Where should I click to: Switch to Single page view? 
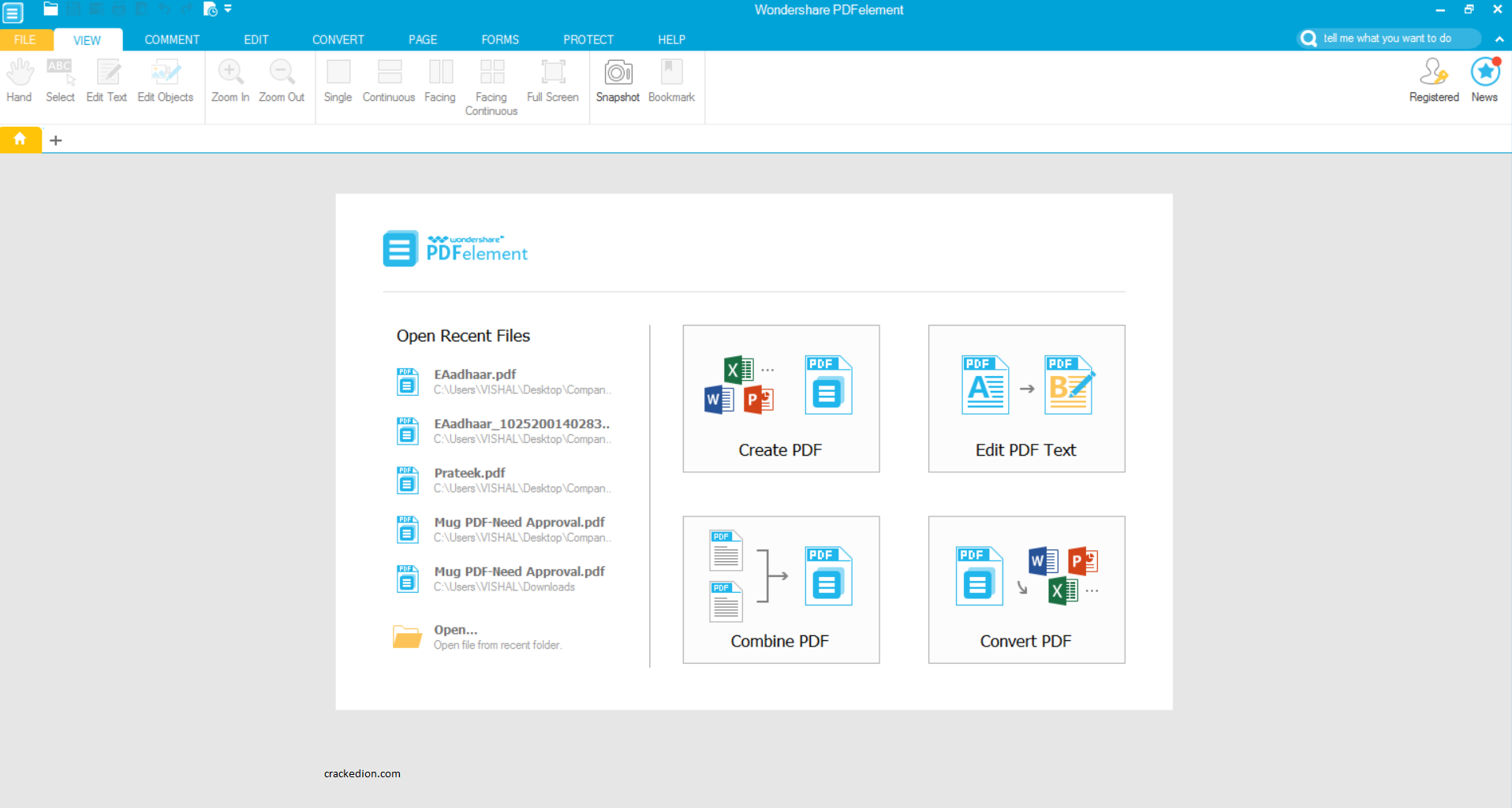pos(338,81)
